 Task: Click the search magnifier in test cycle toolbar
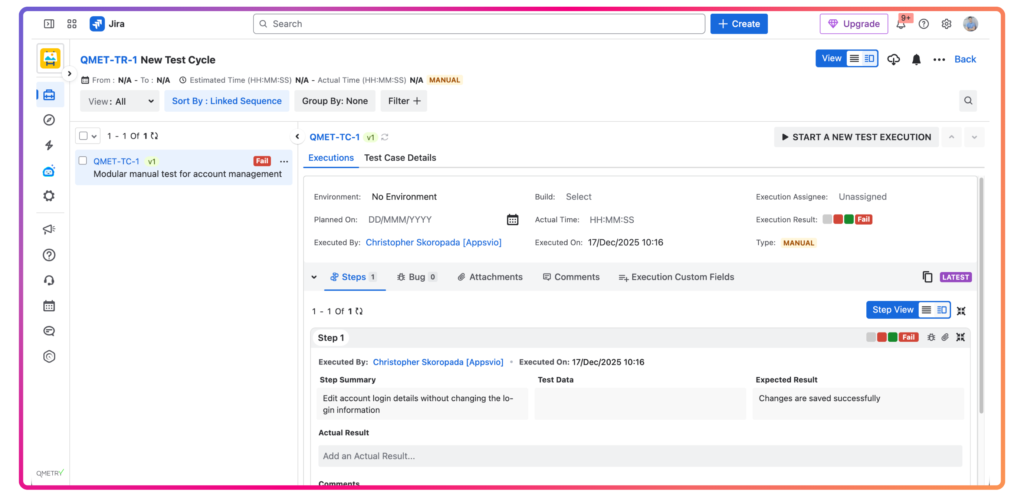click(x=967, y=101)
